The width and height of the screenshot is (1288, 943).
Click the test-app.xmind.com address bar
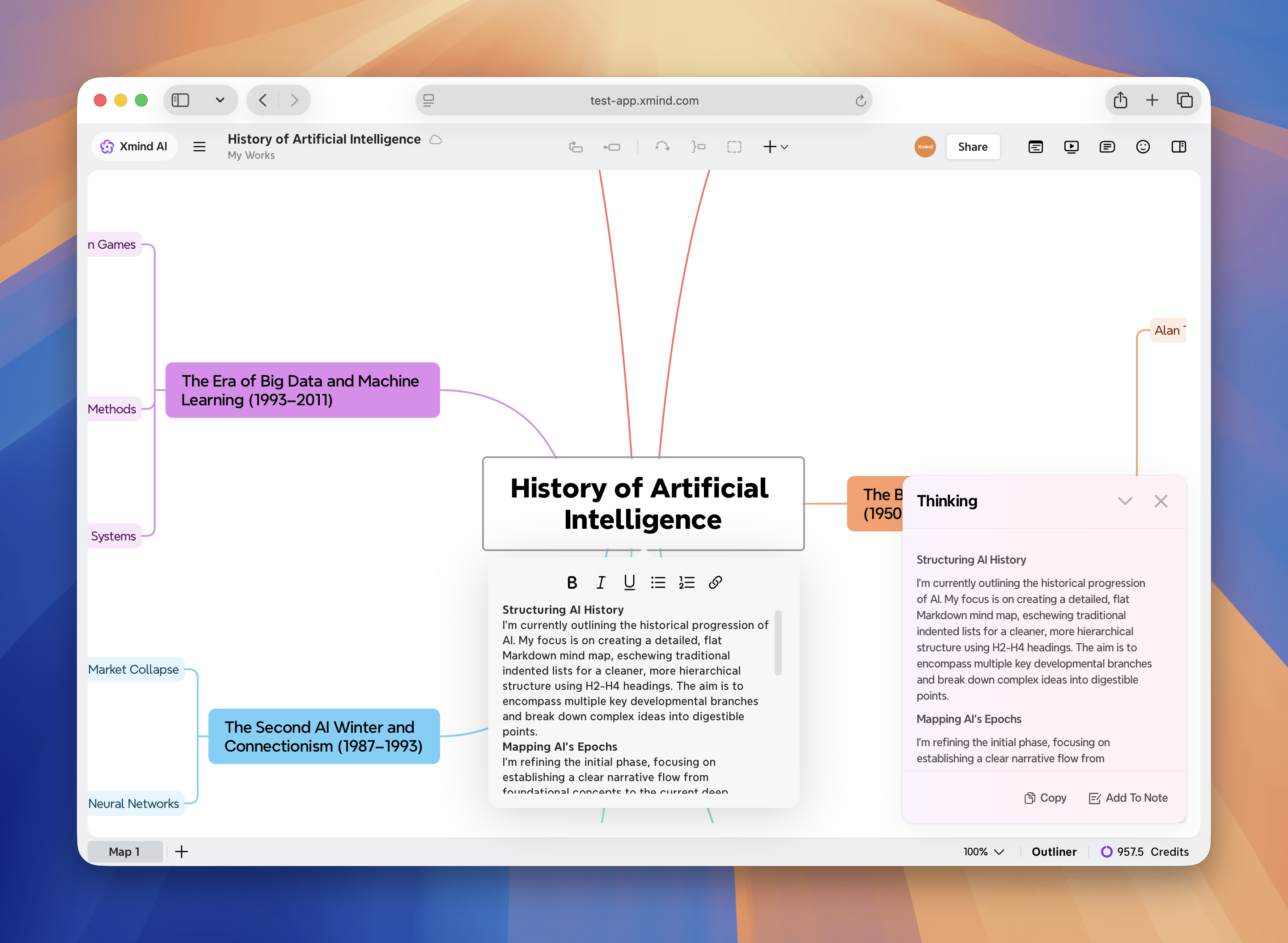[644, 101]
